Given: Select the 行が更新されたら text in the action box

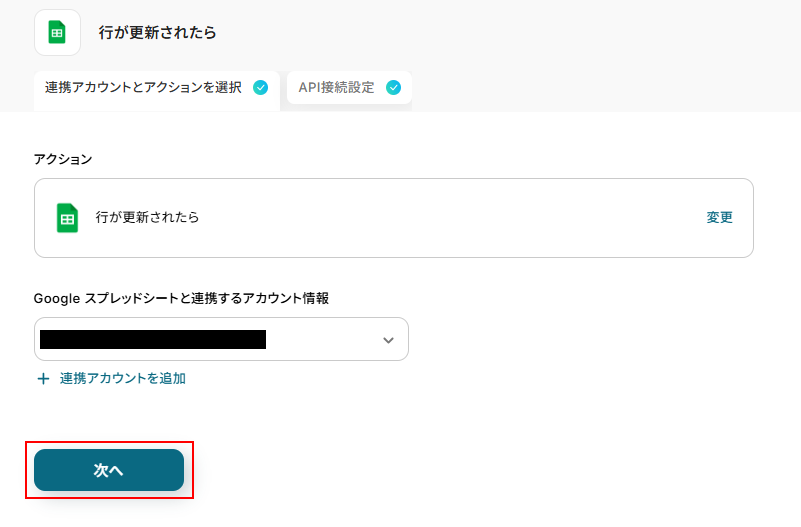Looking at the screenshot, I should tap(147, 217).
